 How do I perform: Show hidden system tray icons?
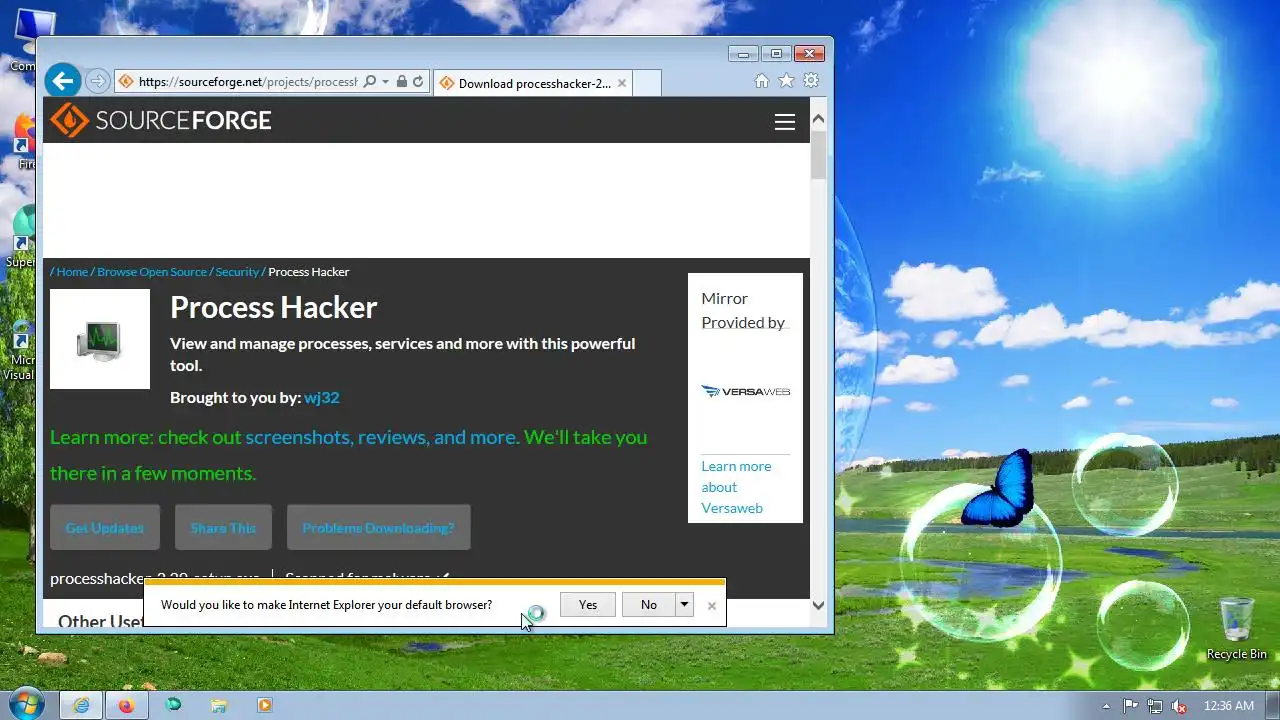tap(1106, 706)
